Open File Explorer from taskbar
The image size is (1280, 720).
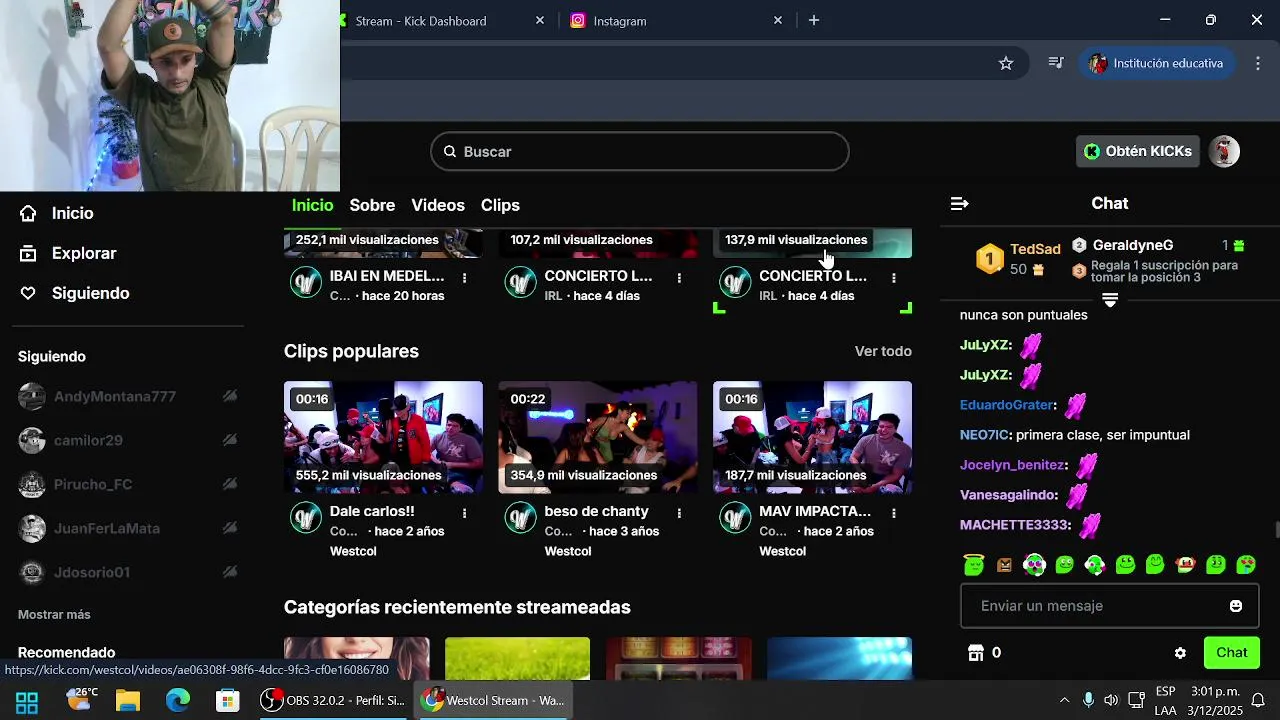coord(128,701)
